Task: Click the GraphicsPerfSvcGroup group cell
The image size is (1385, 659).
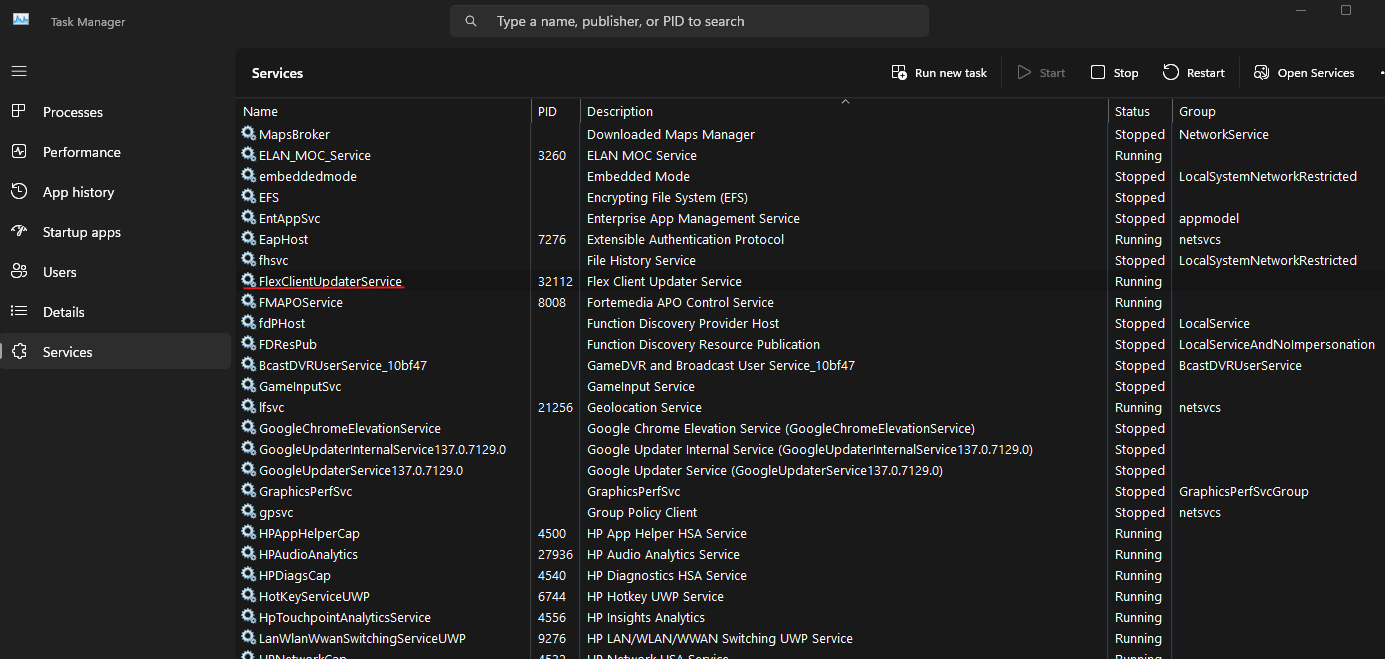Action: (x=1244, y=491)
